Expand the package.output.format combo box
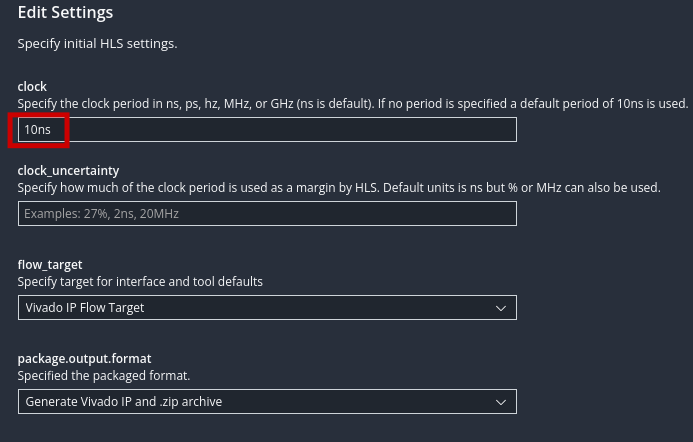Screen dimensions: 693x442 (267, 401)
